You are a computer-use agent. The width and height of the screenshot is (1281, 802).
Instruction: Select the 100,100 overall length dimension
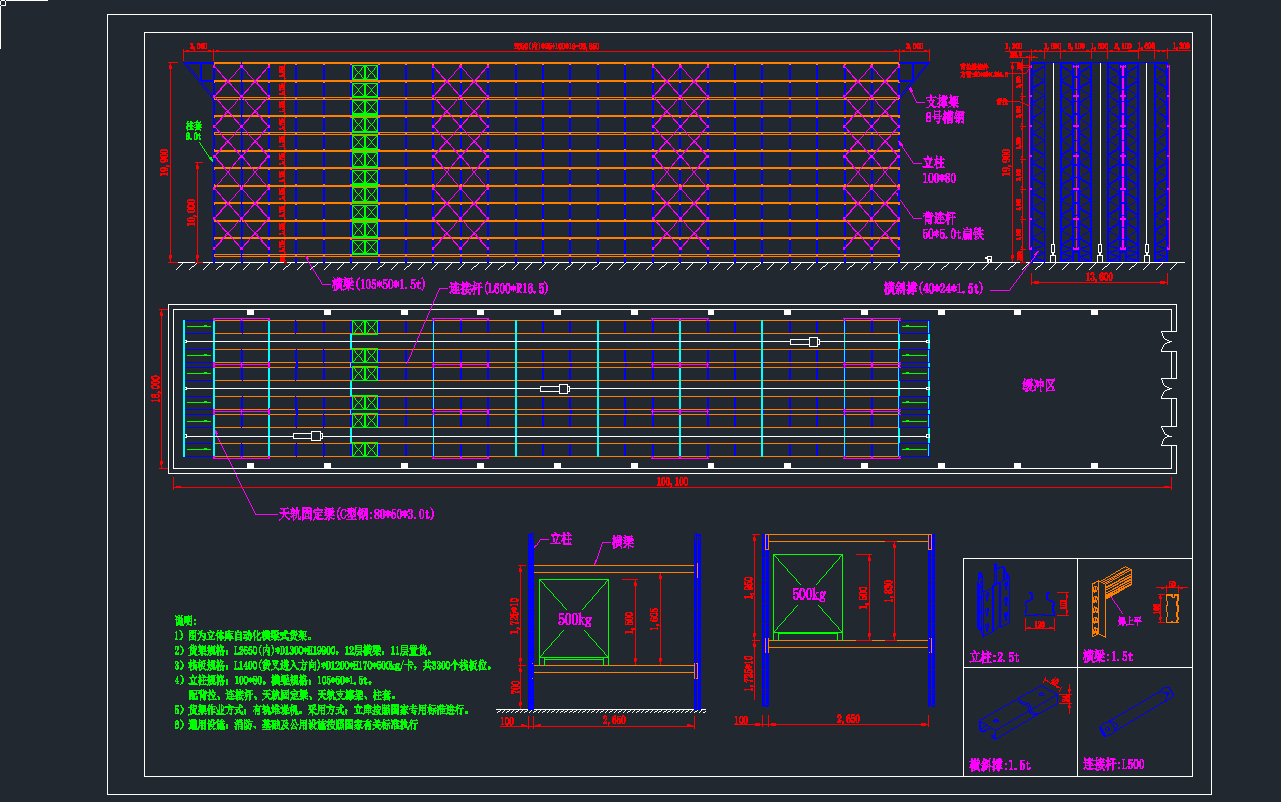click(x=672, y=482)
